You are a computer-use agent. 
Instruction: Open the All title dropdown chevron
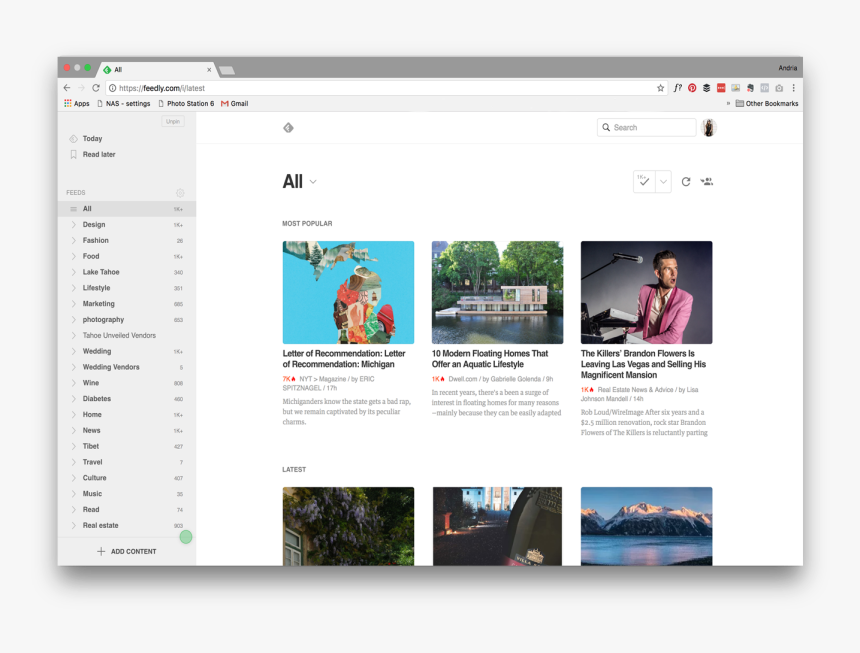[313, 182]
